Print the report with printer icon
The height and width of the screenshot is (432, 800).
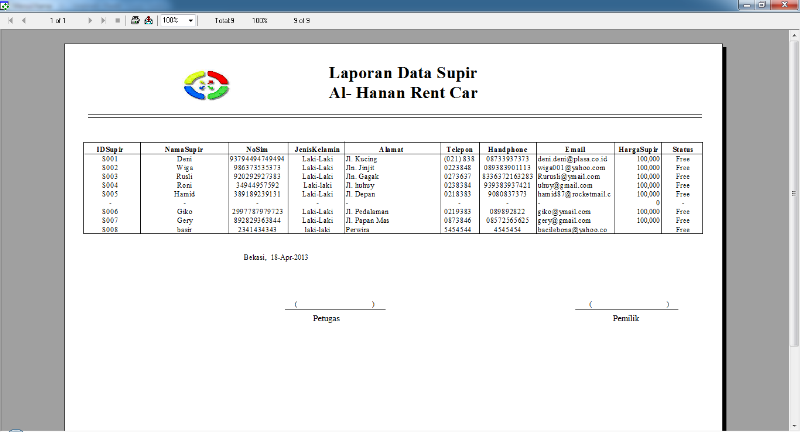[135, 20]
